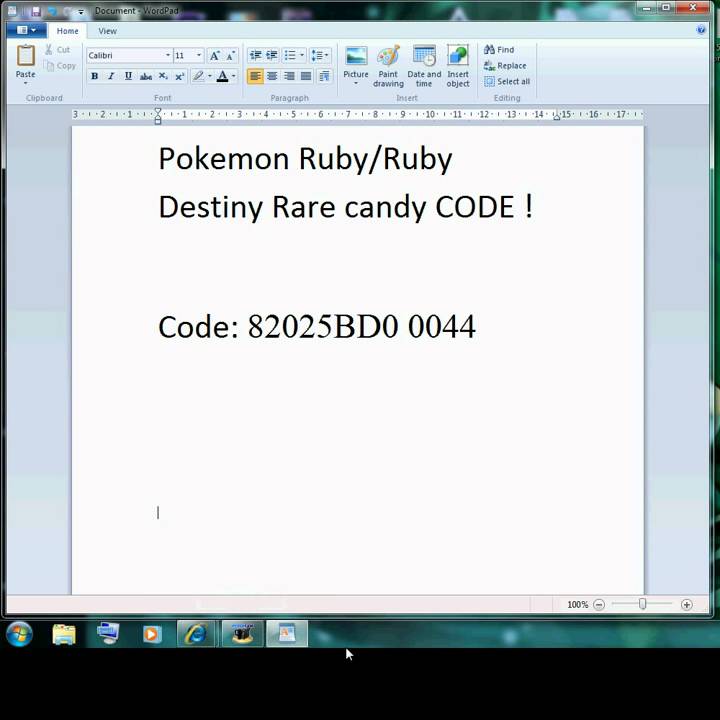Click the Copy button
The height and width of the screenshot is (720, 720).
point(60,66)
